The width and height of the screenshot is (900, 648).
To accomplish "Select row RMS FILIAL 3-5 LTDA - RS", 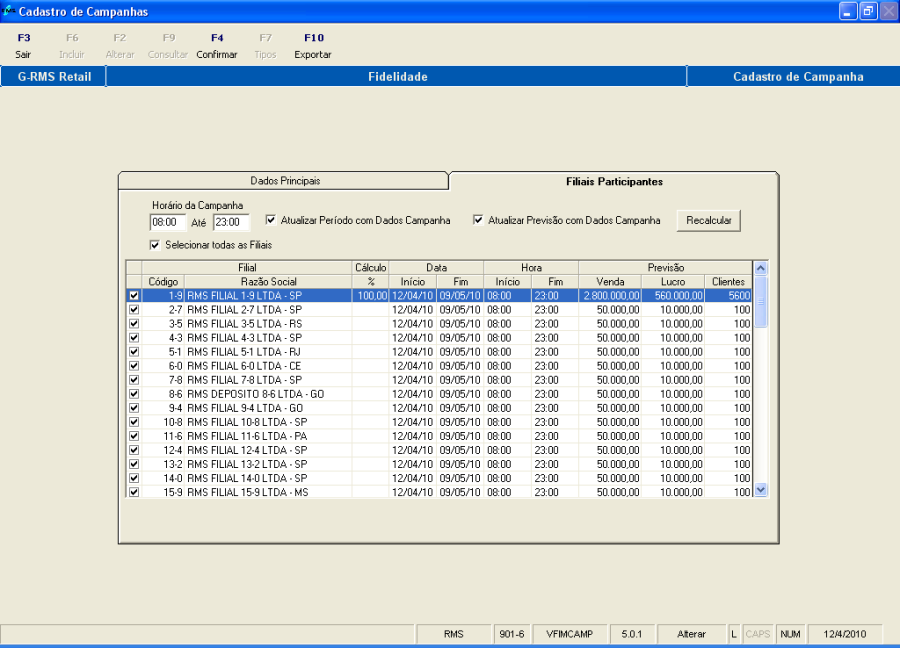I will [439, 324].
